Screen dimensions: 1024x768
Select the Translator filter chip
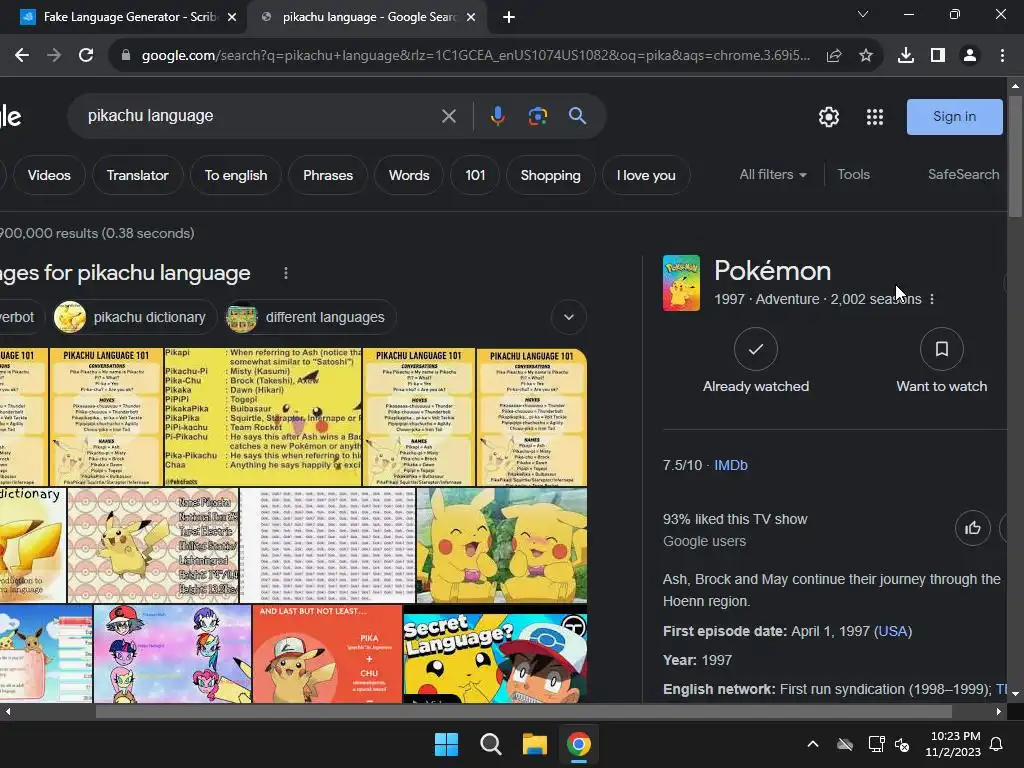[137, 175]
